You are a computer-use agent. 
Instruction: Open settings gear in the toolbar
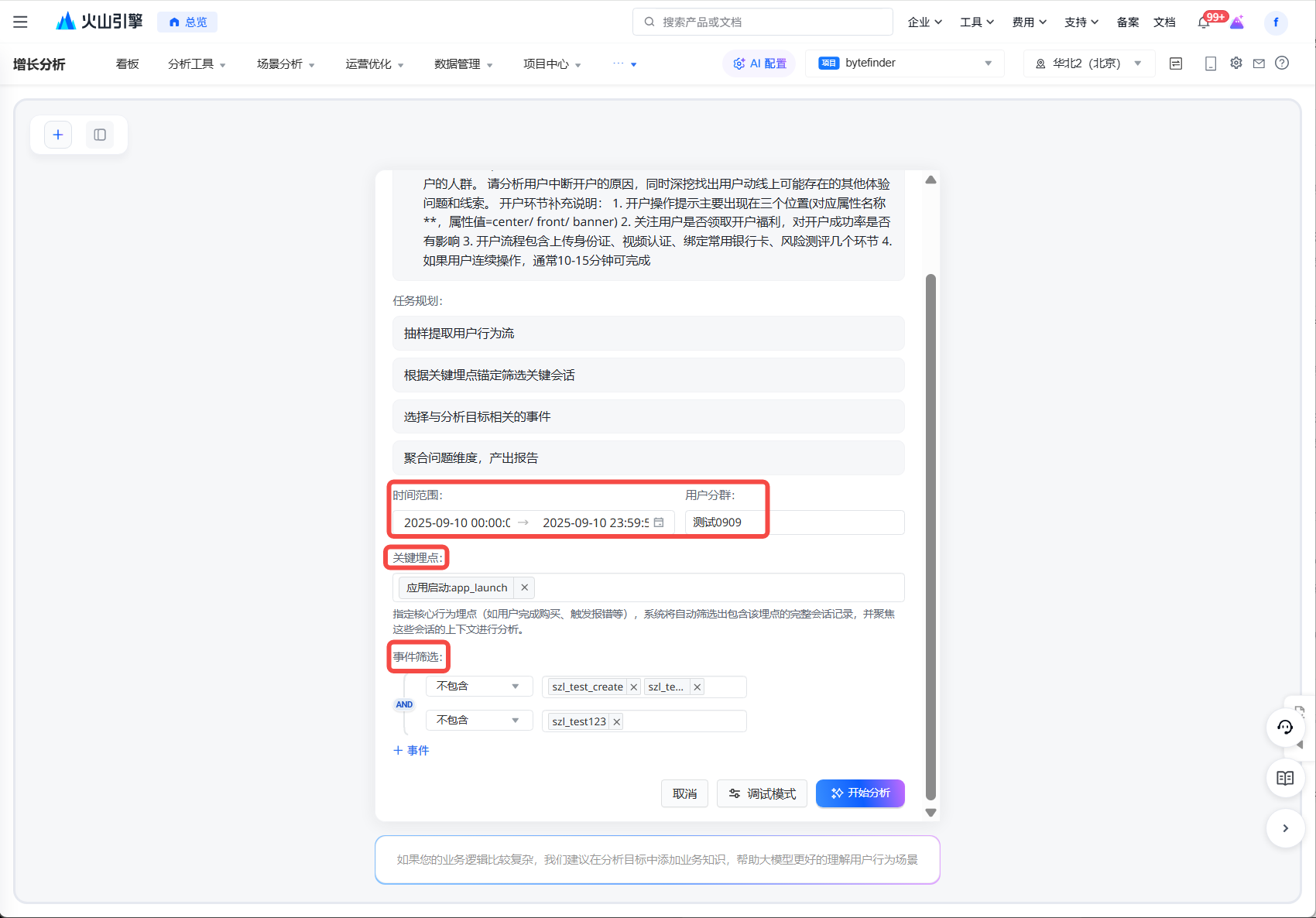pyautogui.click(x=1236, y=63)
